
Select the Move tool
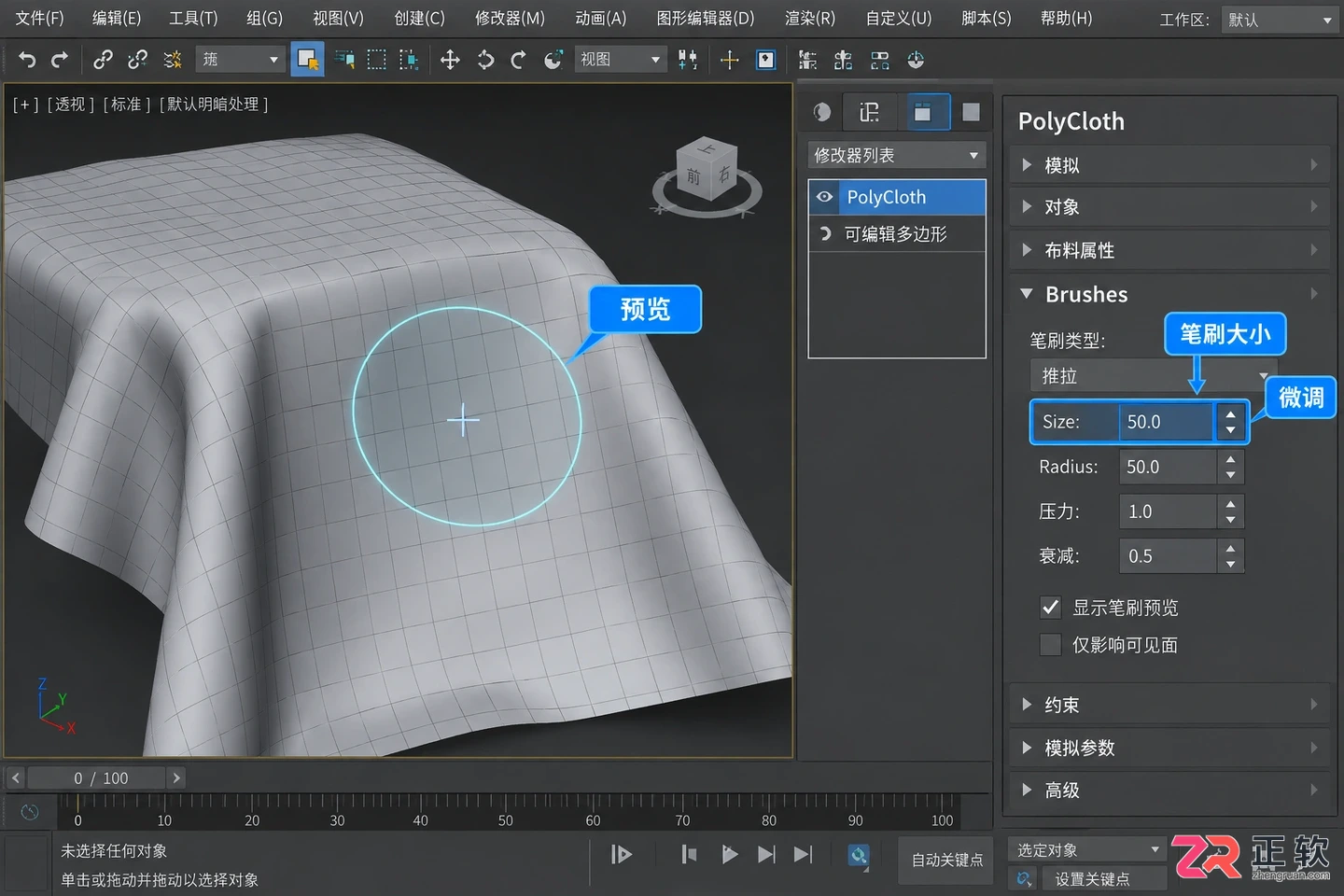coord(450,60)
